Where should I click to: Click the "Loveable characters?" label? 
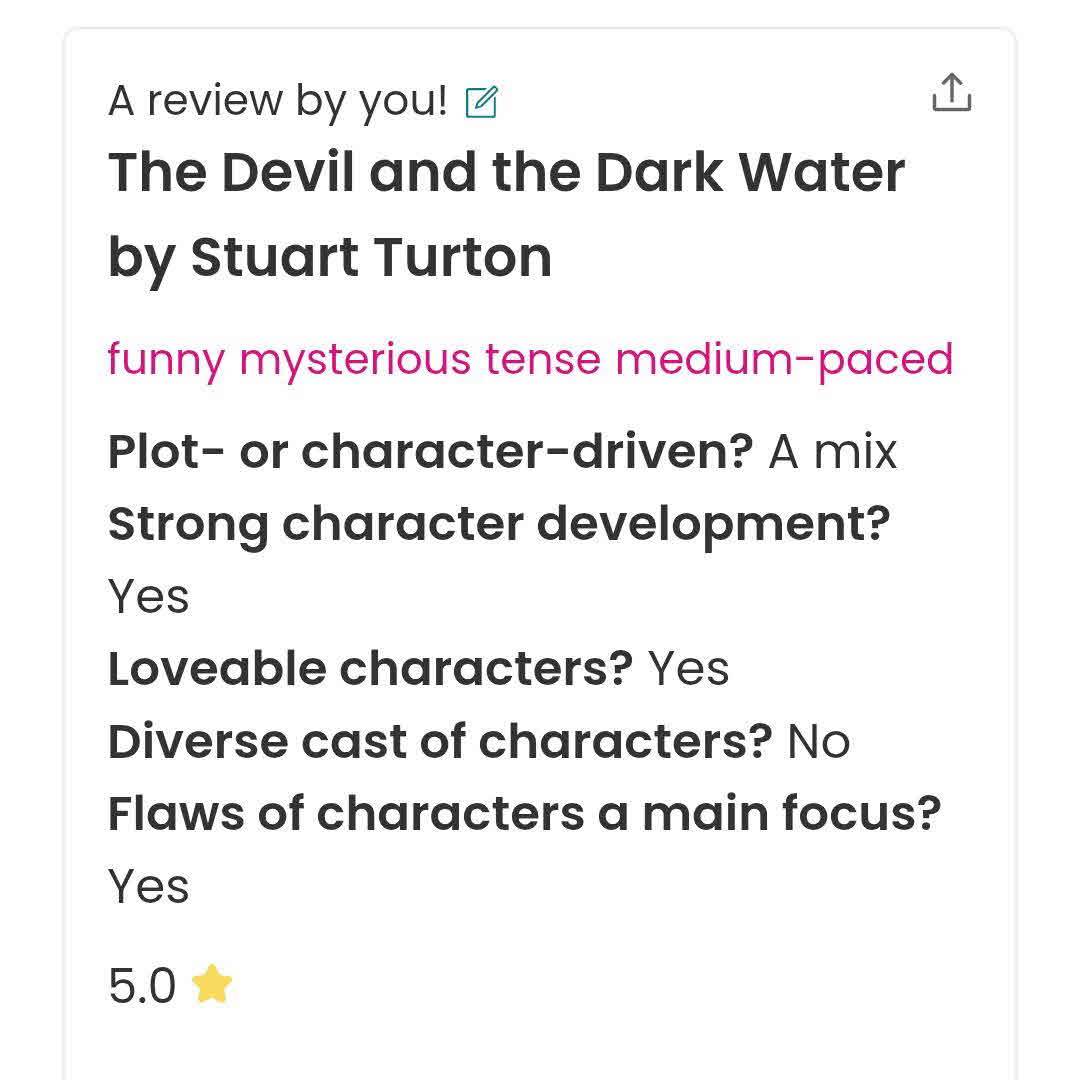click(x=370, y=669)
